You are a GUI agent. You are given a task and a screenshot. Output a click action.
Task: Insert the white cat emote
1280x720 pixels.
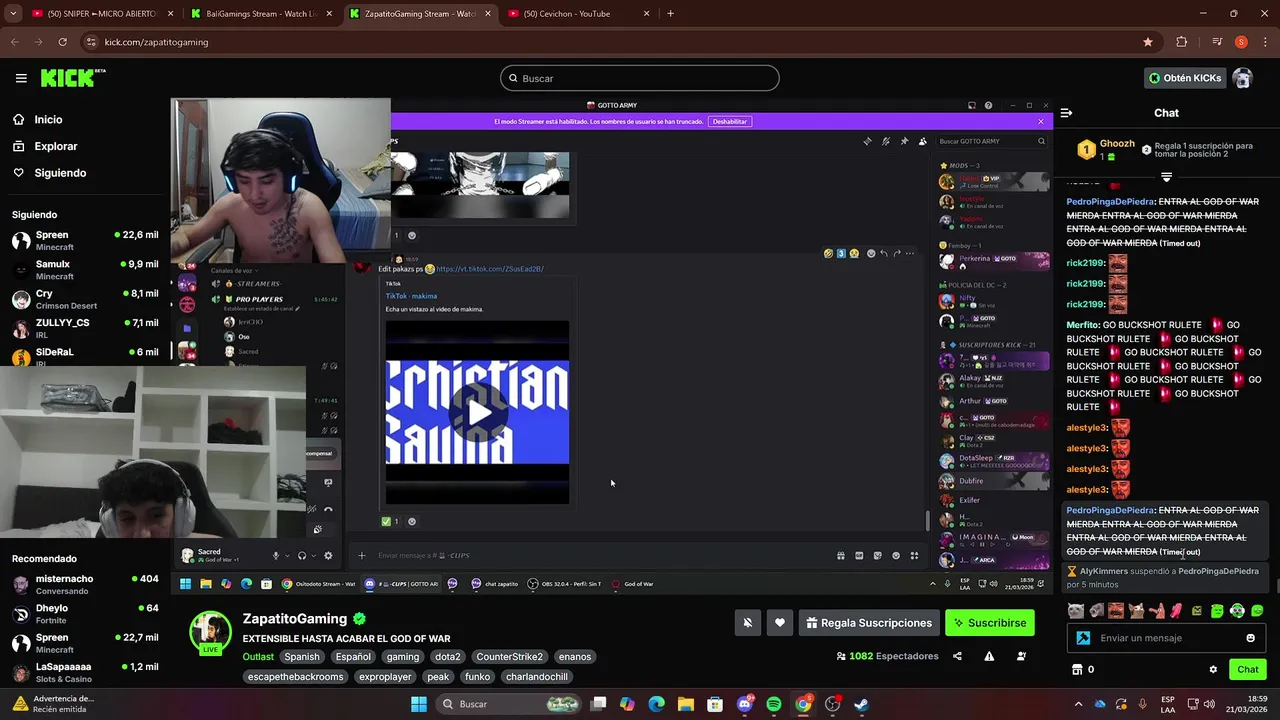pos(1075,611)
